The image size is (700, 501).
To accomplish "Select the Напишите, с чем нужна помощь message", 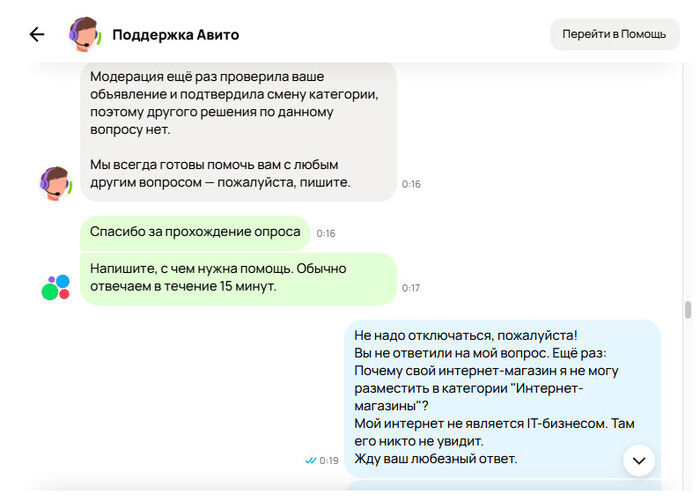I will click(238, 278).
